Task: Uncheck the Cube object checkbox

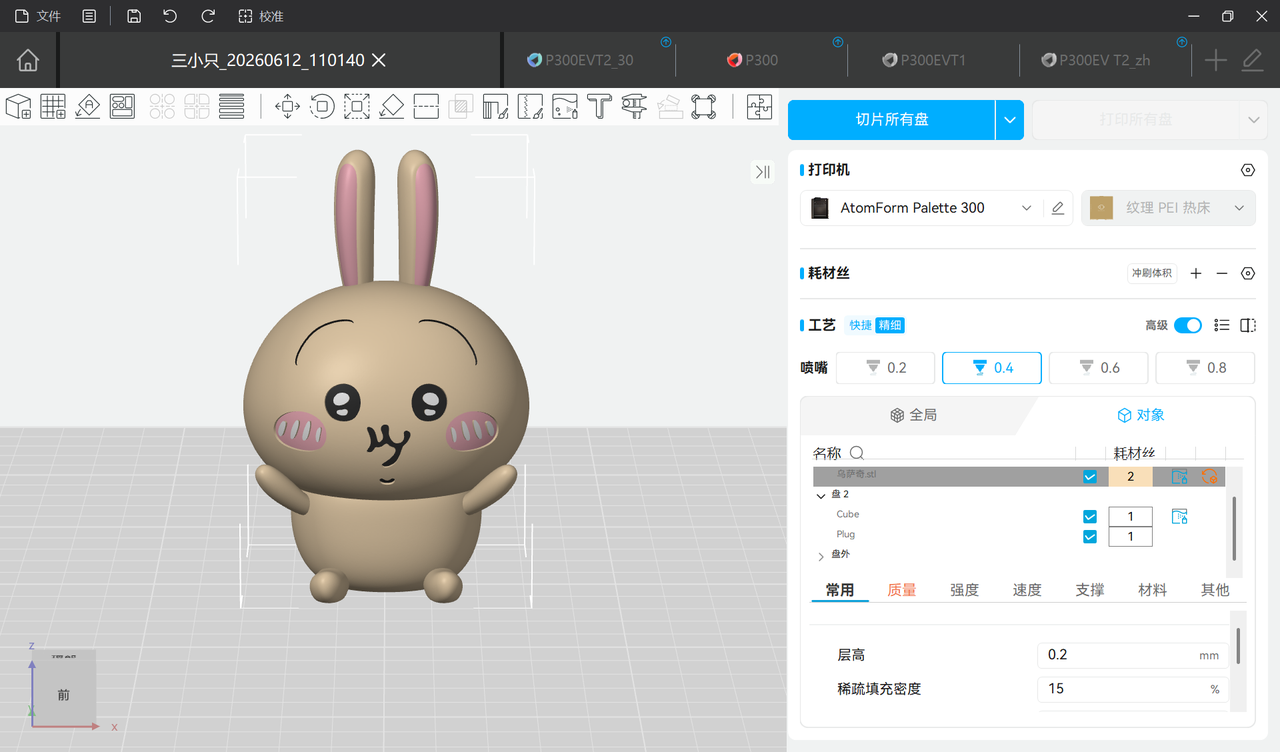Action: coord(1090,517)
